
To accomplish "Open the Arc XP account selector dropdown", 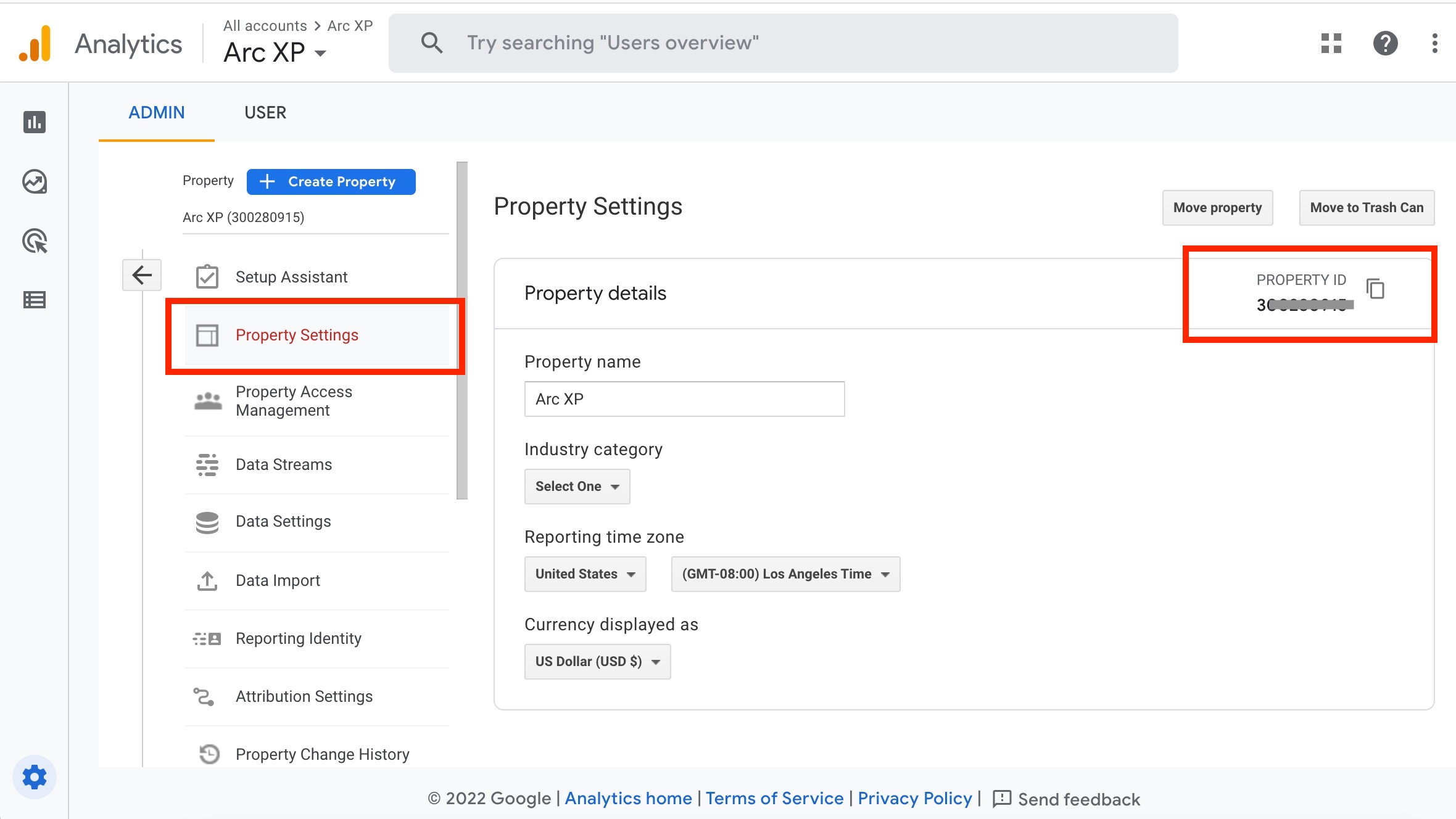I will tap(275, 52).
